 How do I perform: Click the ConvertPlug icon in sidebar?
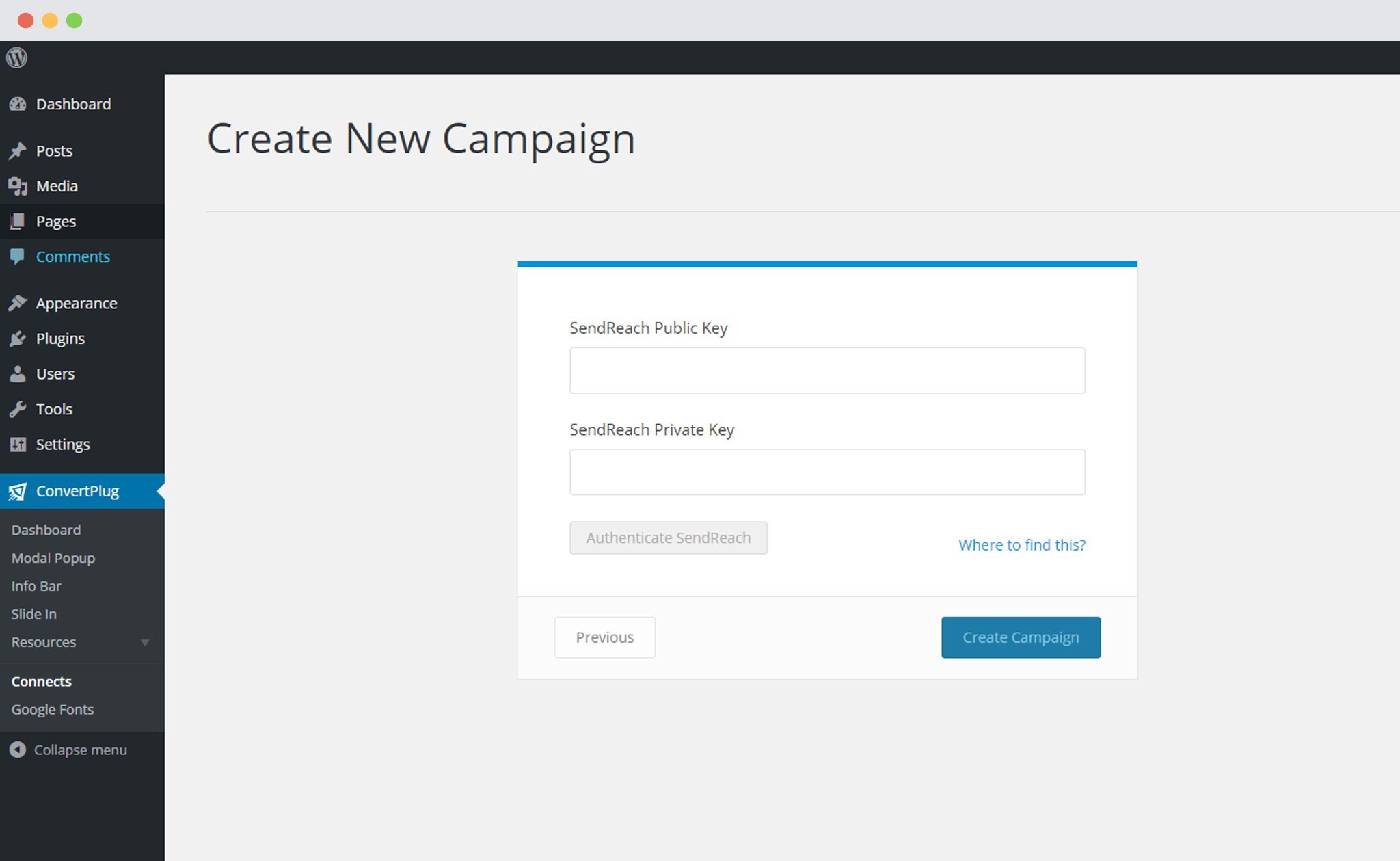[x=18, y=491]
